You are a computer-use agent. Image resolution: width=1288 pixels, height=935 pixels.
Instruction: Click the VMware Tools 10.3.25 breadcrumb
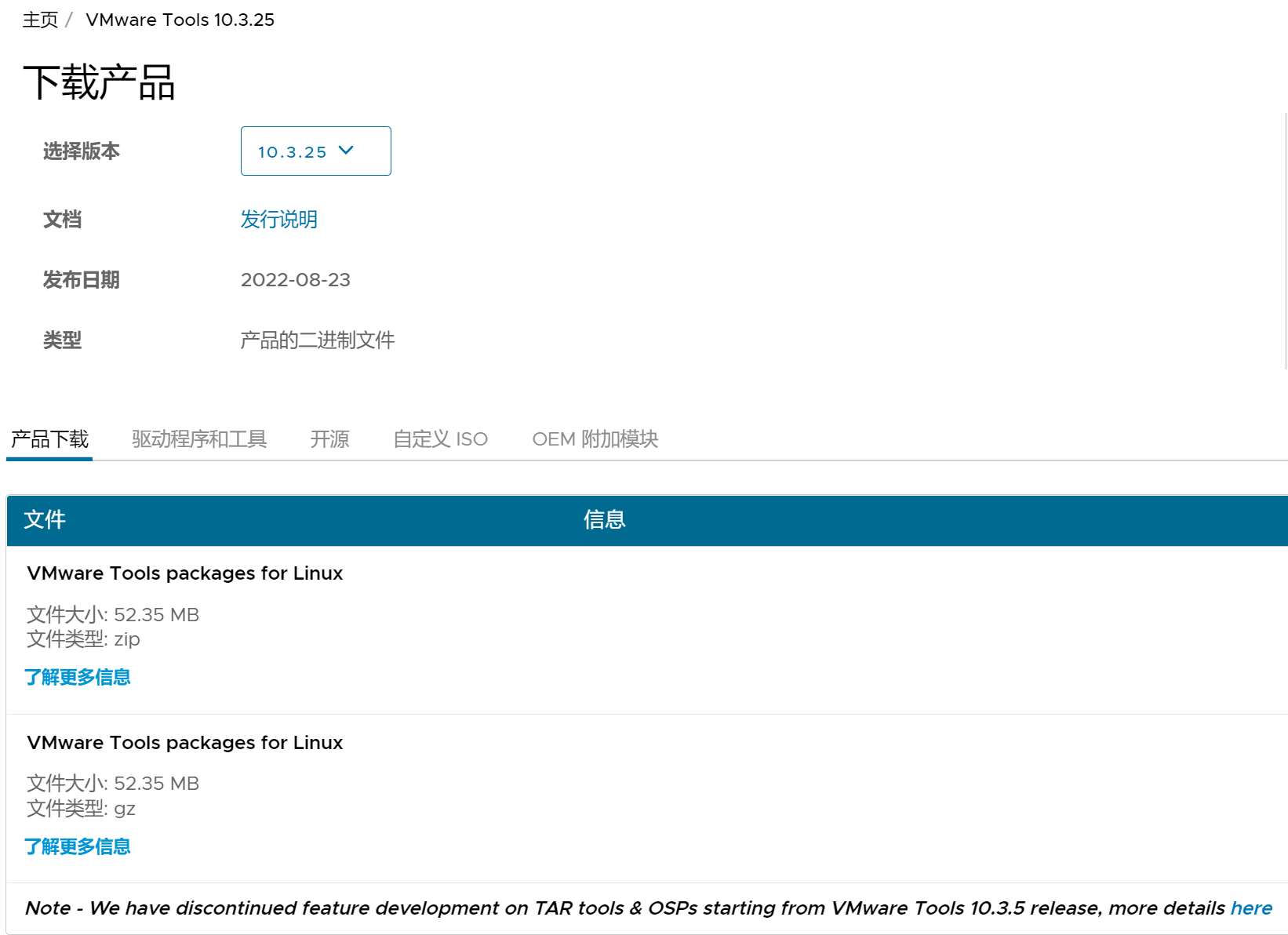click(x=180, y=20)
